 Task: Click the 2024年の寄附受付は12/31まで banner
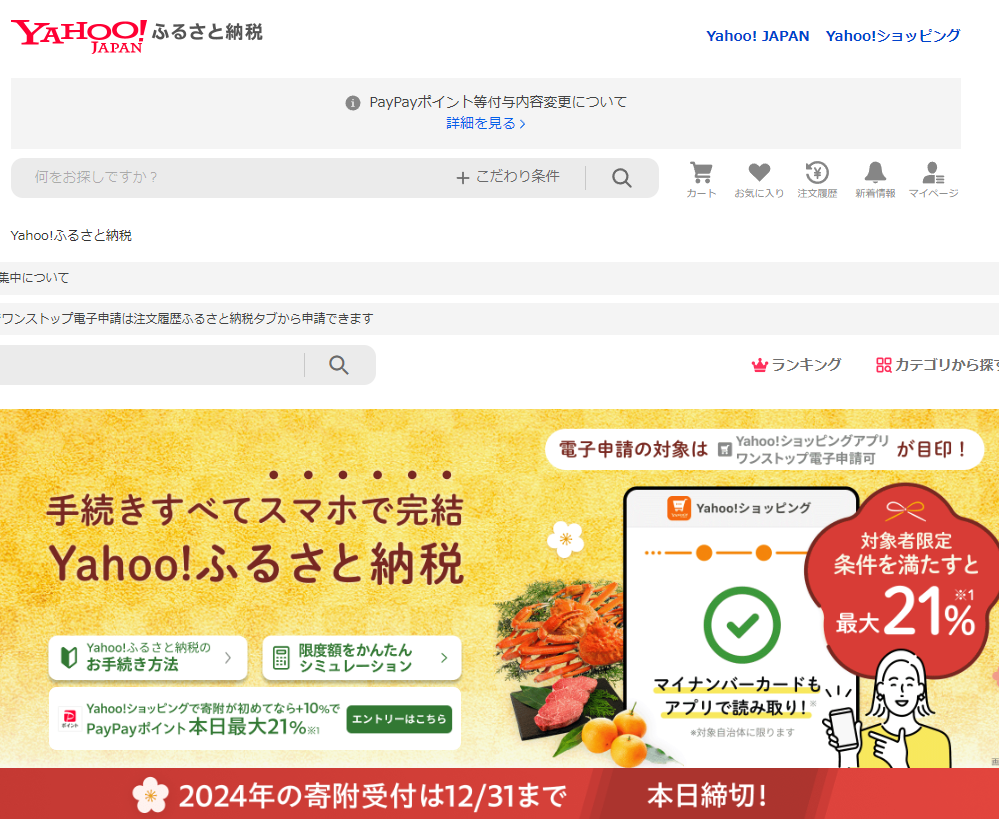500,794
